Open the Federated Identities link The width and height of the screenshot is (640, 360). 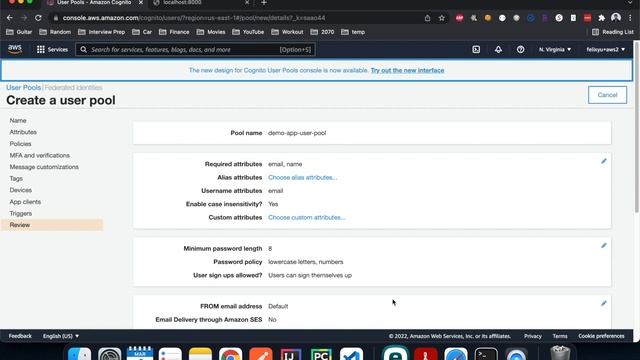[73, 87]
